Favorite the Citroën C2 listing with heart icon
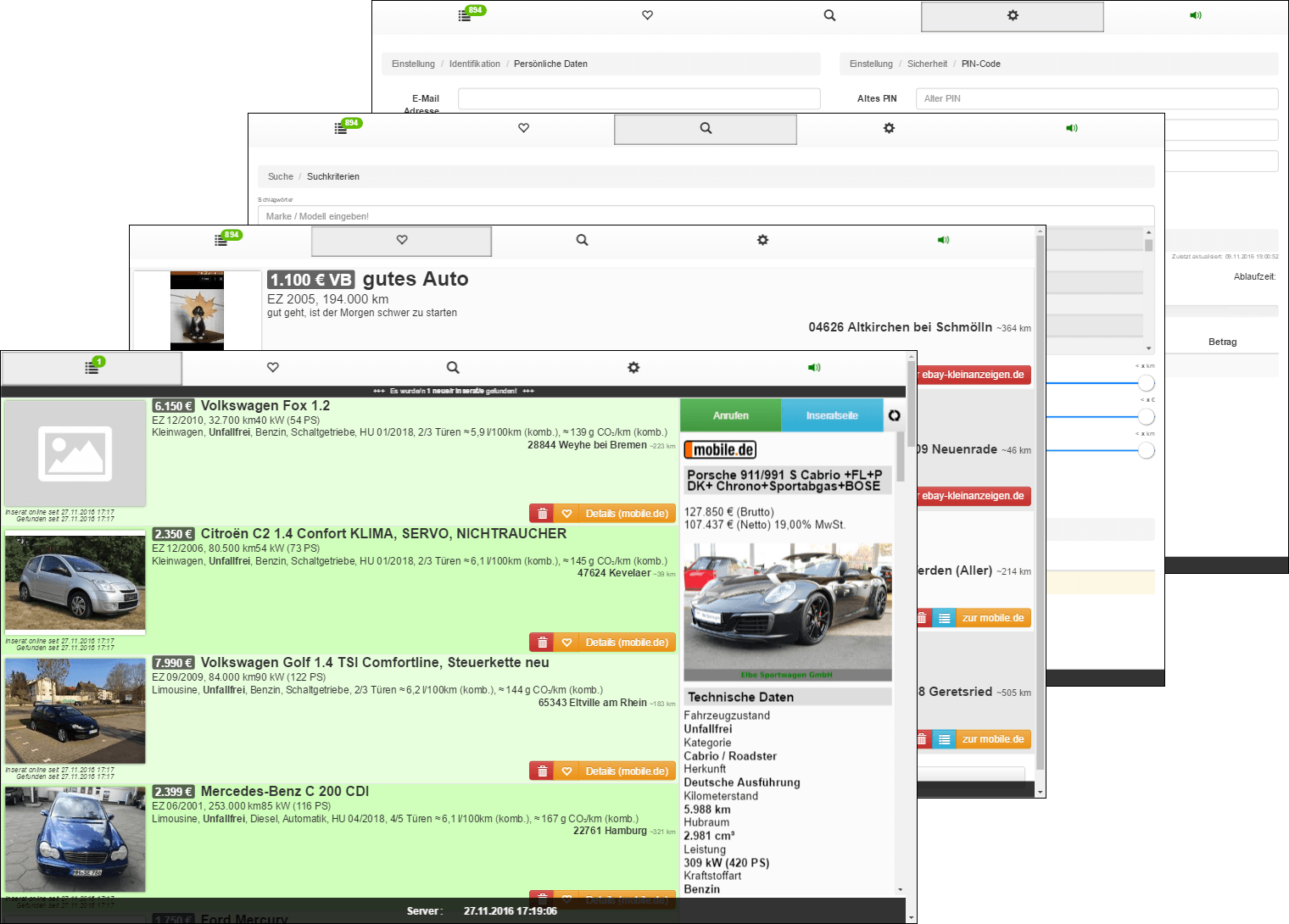This screenshot has height=924, width=1289. (566, 643)
